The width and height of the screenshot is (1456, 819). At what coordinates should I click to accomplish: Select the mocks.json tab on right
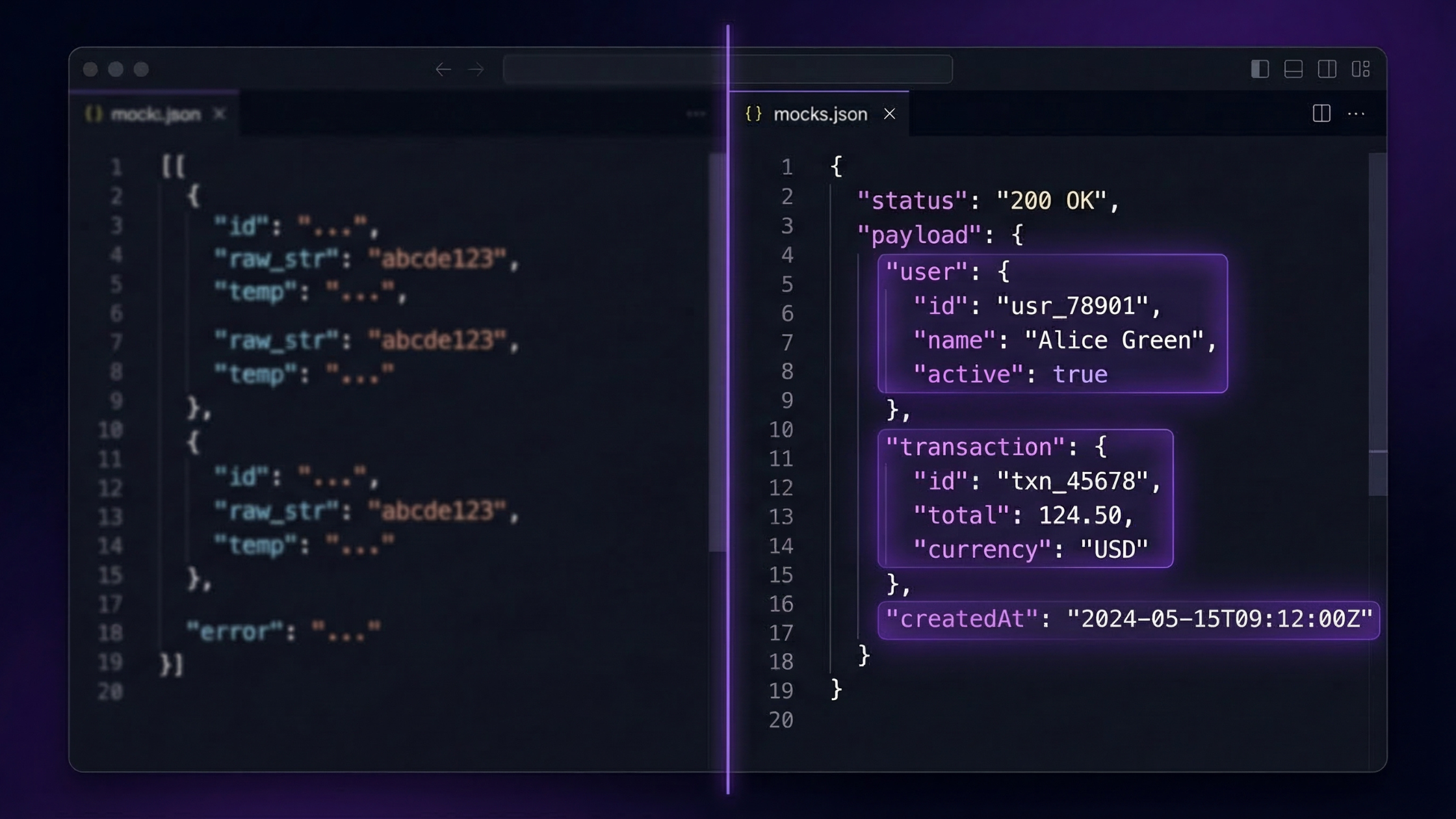click(x=820, y=114)
